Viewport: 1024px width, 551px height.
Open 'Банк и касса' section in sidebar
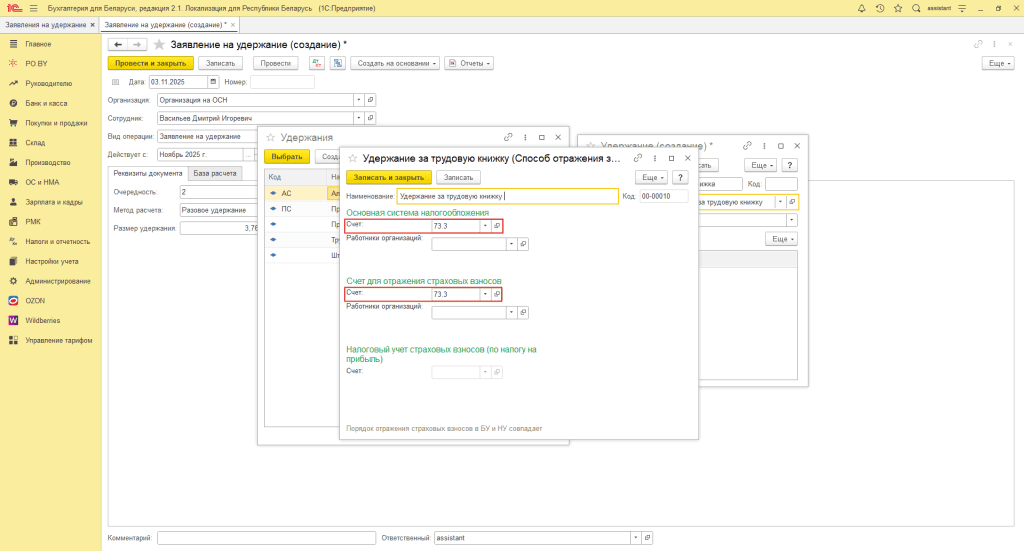click(46, 103)
